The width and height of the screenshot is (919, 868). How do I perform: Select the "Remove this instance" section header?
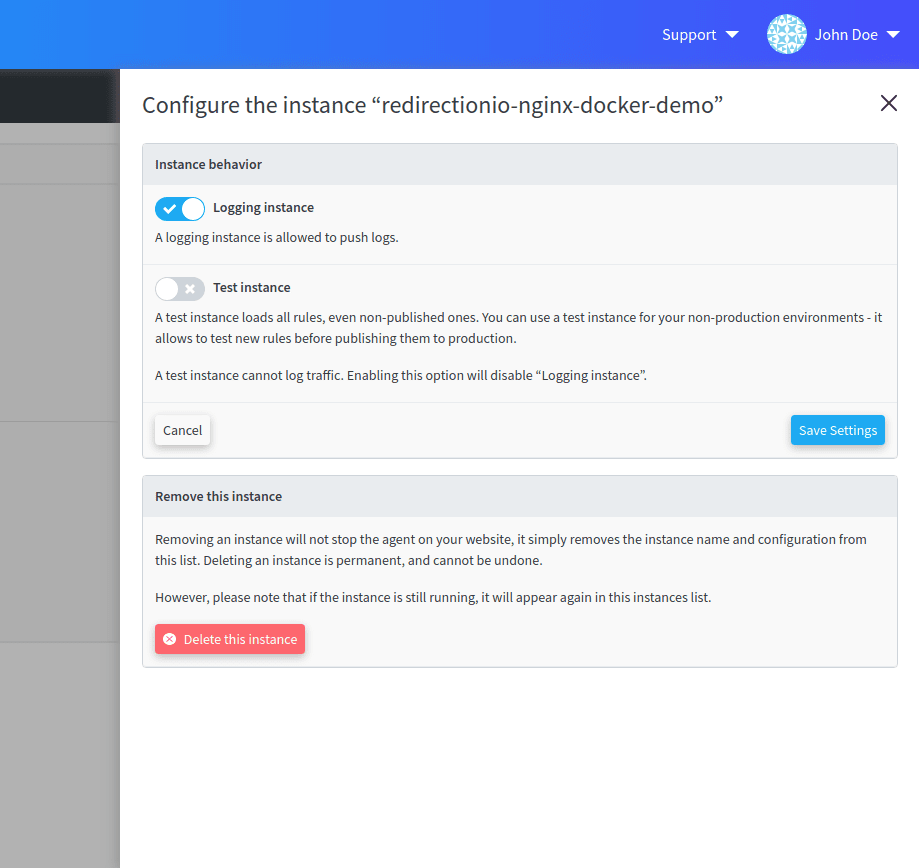(x=219, y=496)
